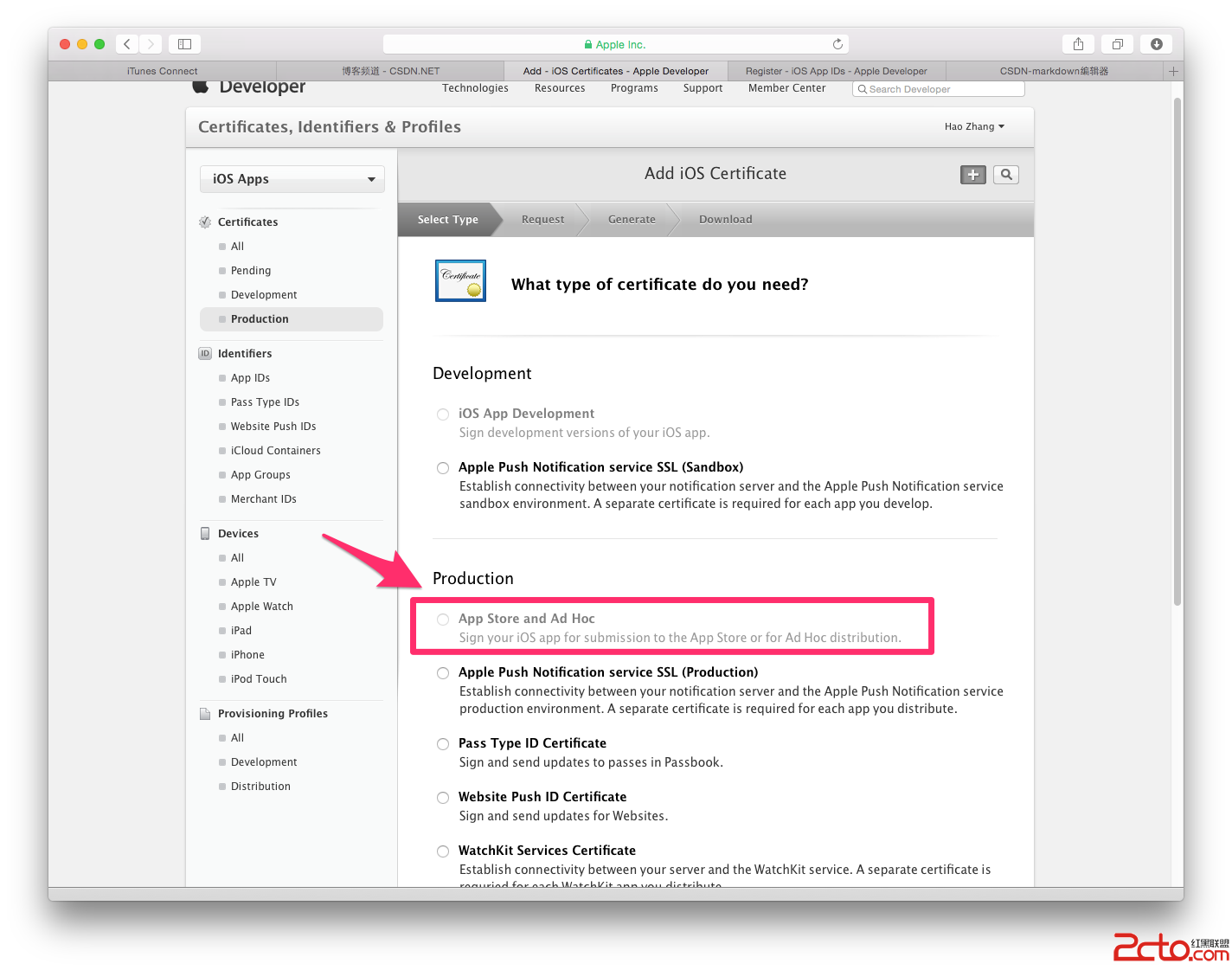Open the Support menu
The height and width of the screenshot is (970, 1232).
[703, 88]
